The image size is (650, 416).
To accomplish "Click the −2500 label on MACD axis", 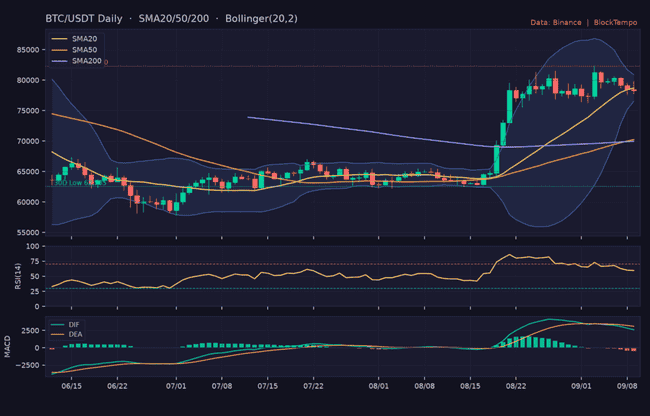I will pyautogui.click(x=28, y=365).
